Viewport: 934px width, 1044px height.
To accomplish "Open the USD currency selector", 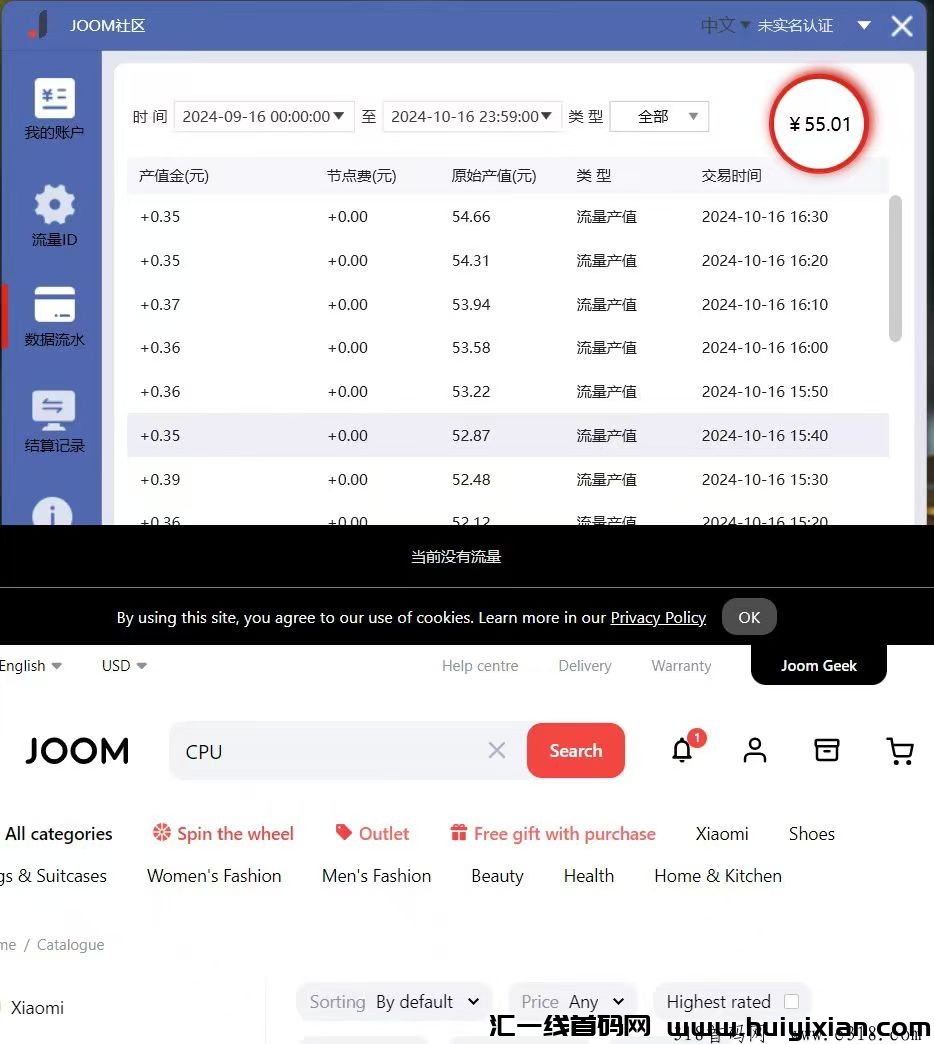I will click(124, 665).
